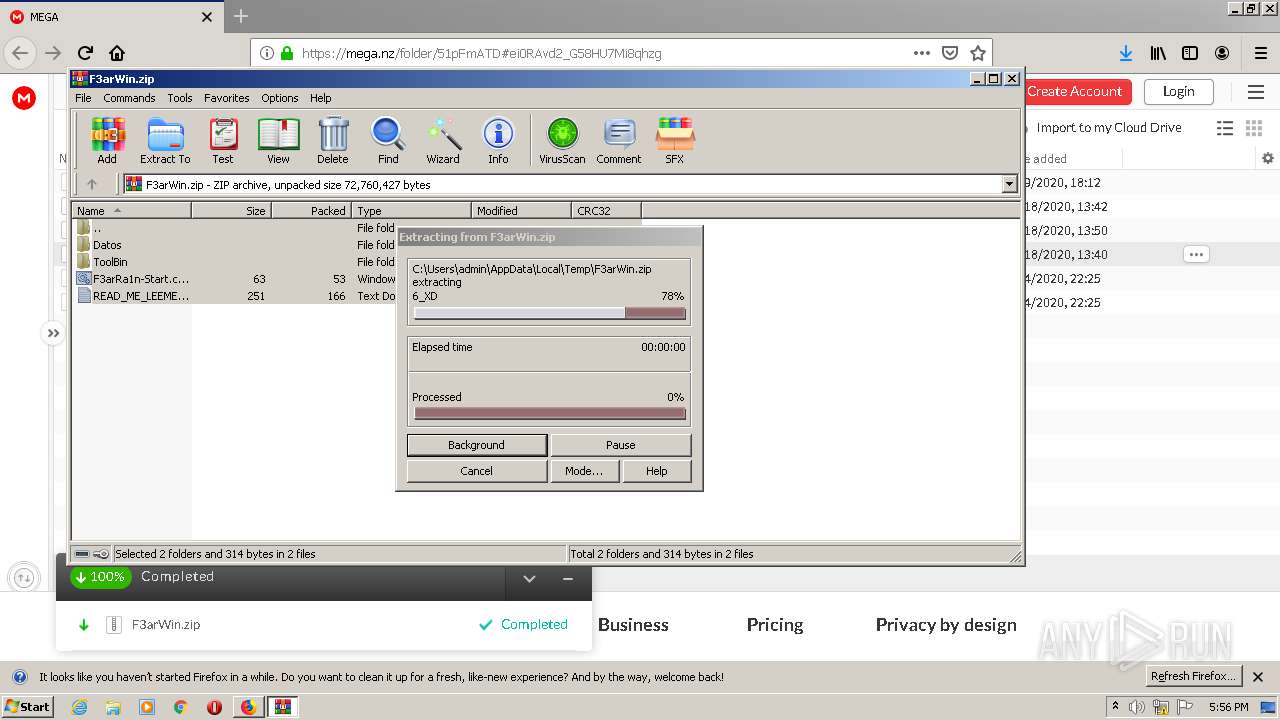Image resolution: width=1280 pixels, height=720 pixels.
Task: Cancel the extraction
Action: (x=477, y=471)
